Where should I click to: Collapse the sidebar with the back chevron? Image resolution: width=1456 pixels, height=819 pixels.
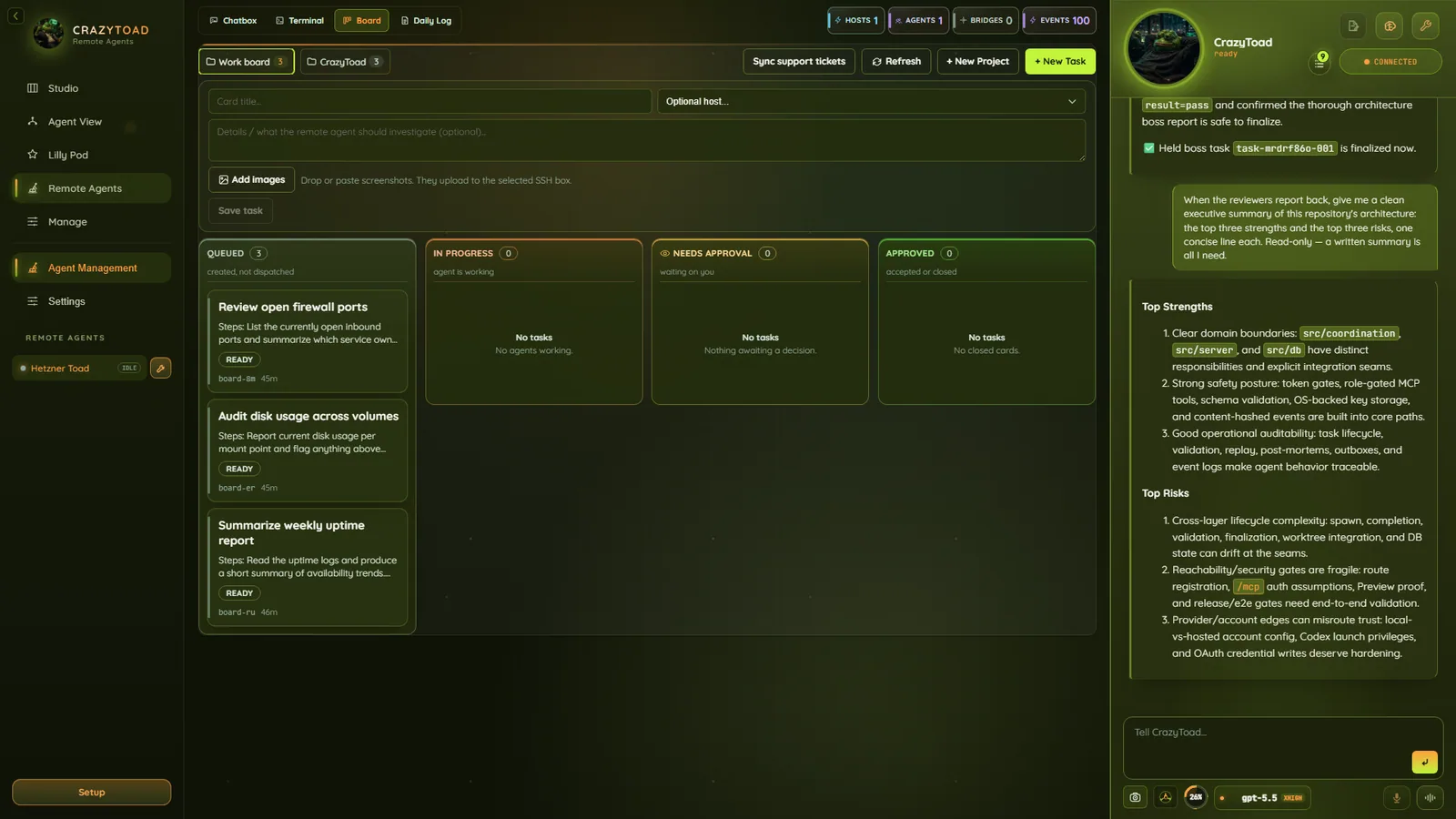(x=15, y=16)
